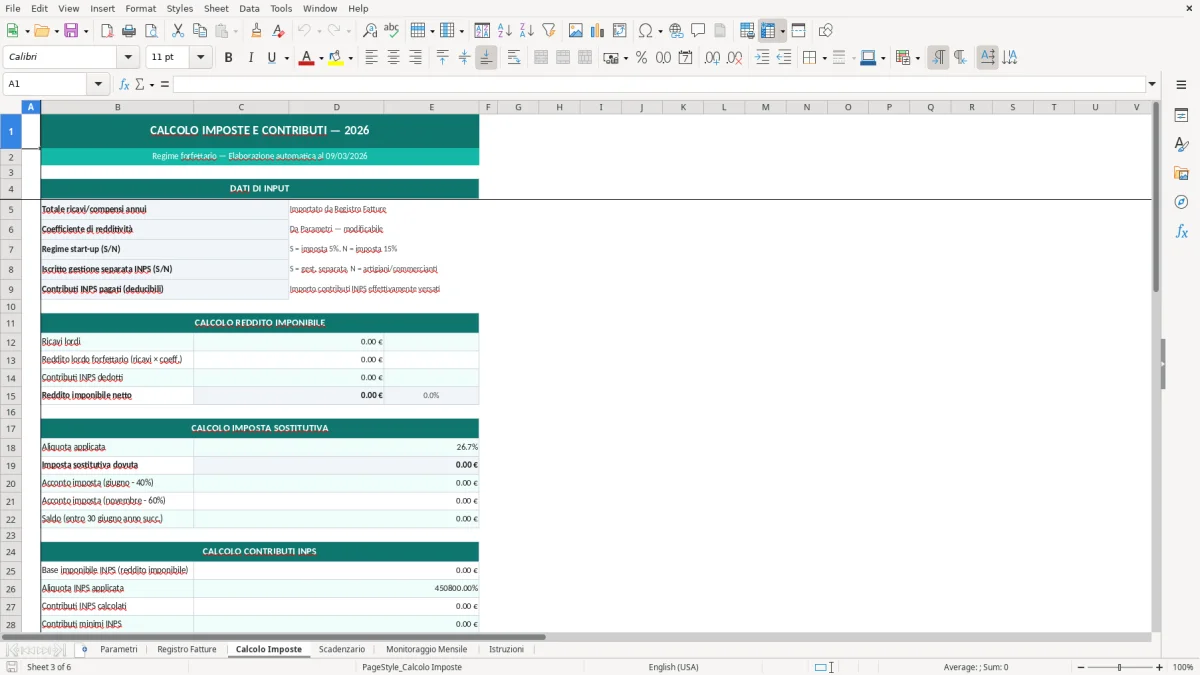Open the font size dropdown

click(201, 58)
